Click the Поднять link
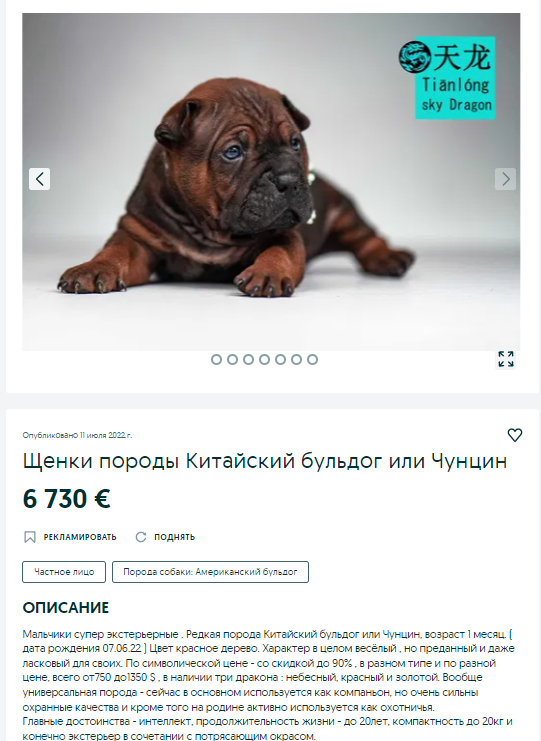Viewport: 541px width, 741px height. click(x=174, y=537)
